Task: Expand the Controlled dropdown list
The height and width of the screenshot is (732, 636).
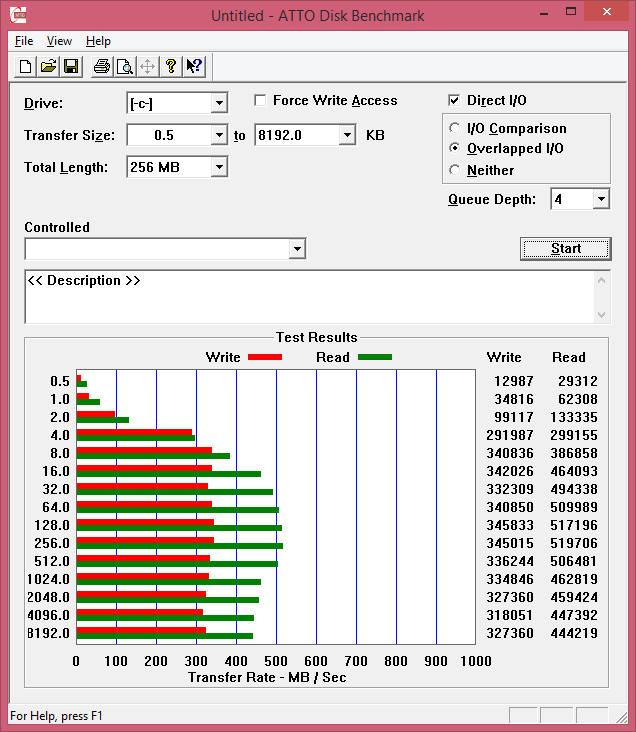Action: 297,249
